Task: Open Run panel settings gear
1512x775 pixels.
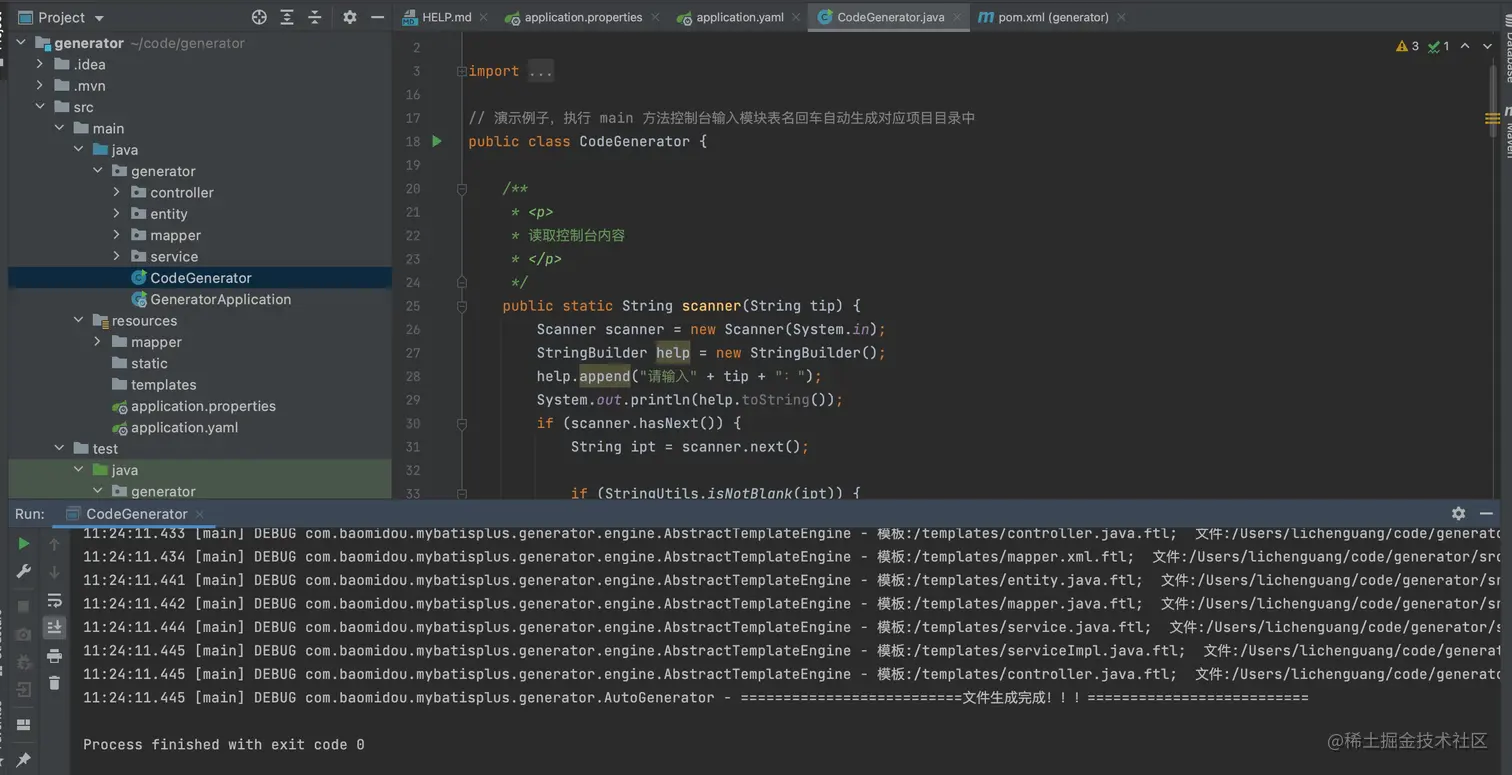Action: click(x=1458, y=513)
